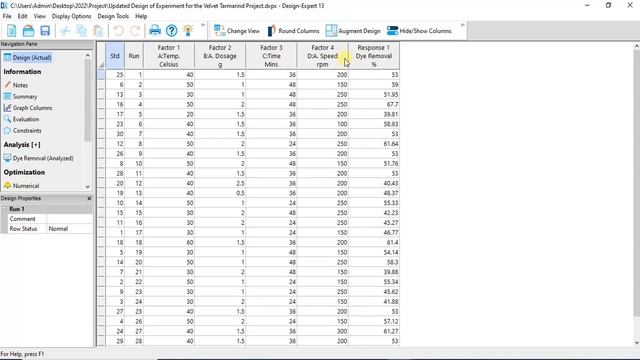Click the Factor 1 A:Temp. column header
This screenshot has width=640, height=360.
pyautogui.click(x=169, y=56)
